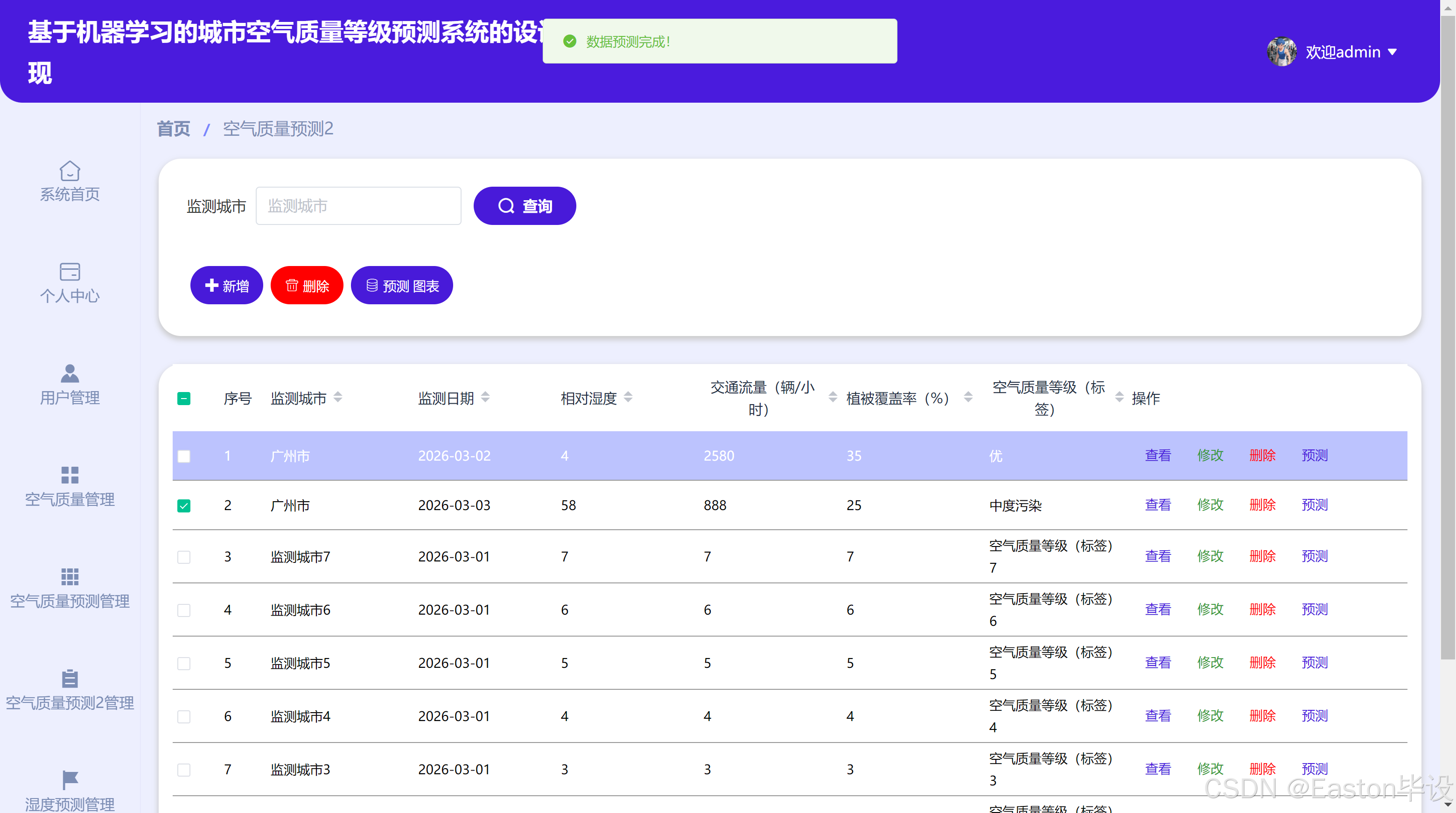
Task: Open 空气质量预测2管理 in the sidebar
Action: [70, 703]
